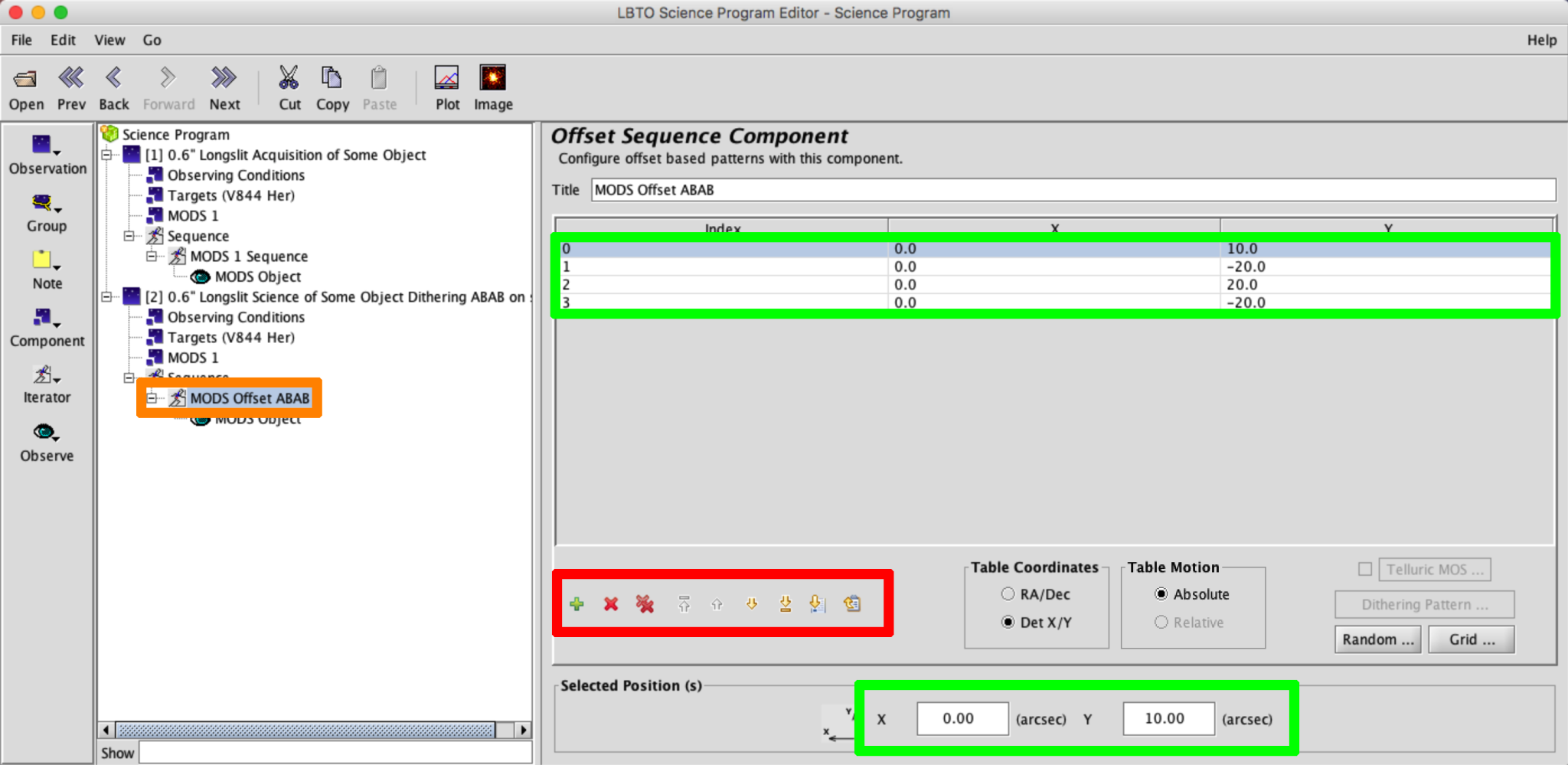Click the Grid ... button
Screen dimensions: 1568x765
[1472, 639]
